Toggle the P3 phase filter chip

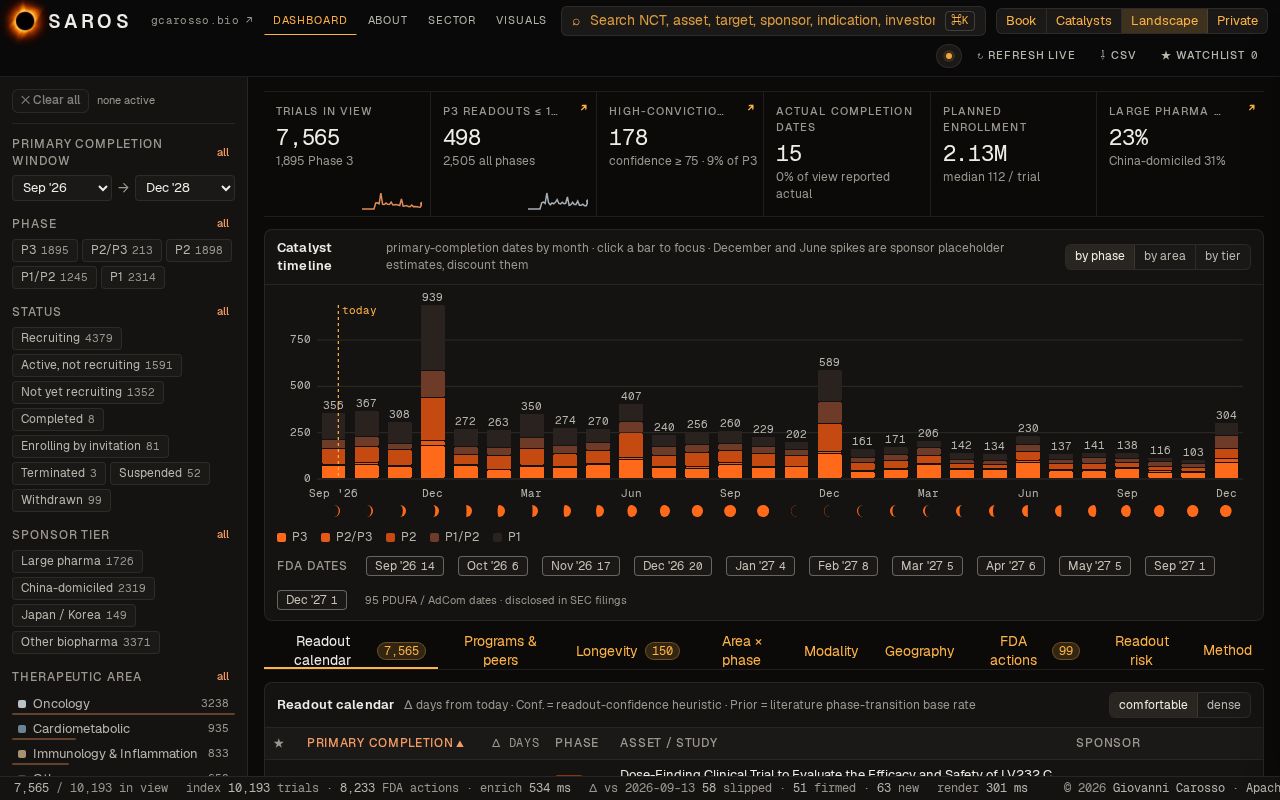[45, 250]
